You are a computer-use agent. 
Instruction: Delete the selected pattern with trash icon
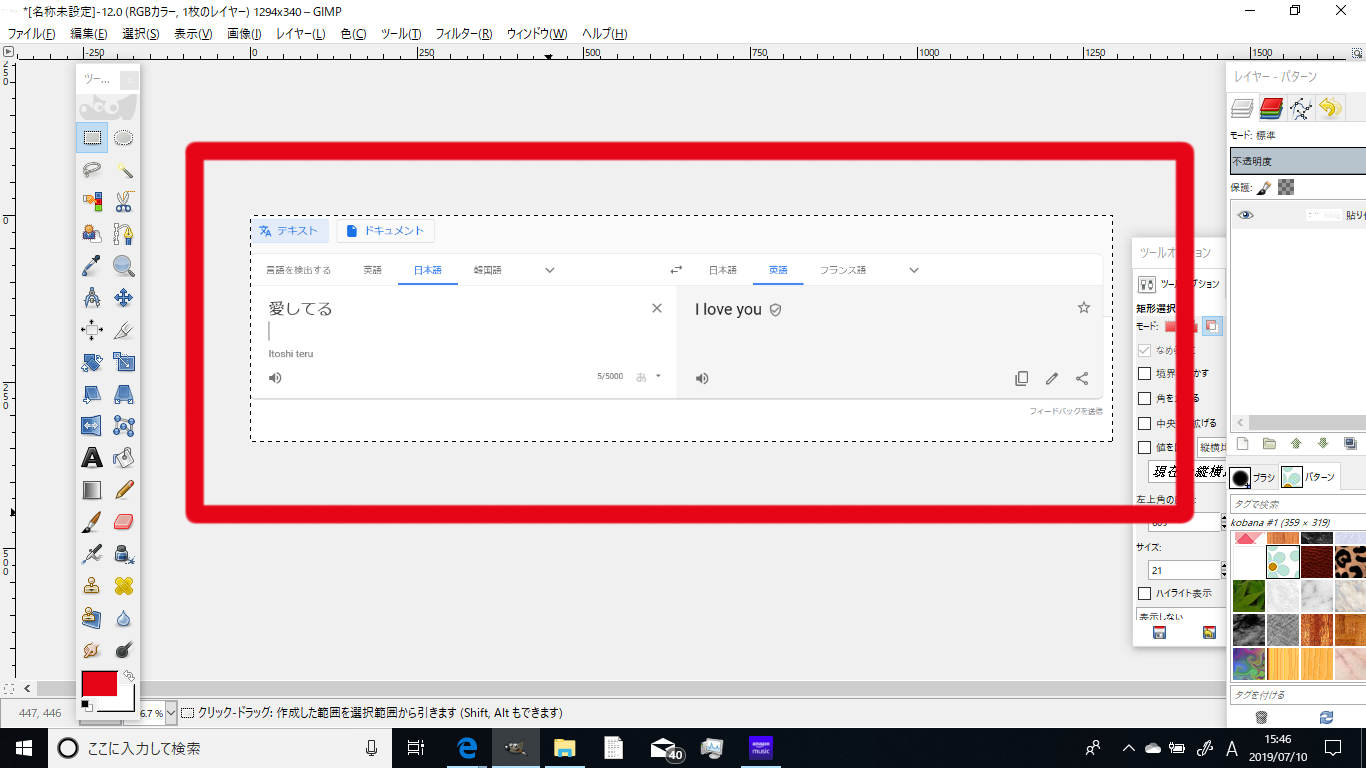point(1261,717)
